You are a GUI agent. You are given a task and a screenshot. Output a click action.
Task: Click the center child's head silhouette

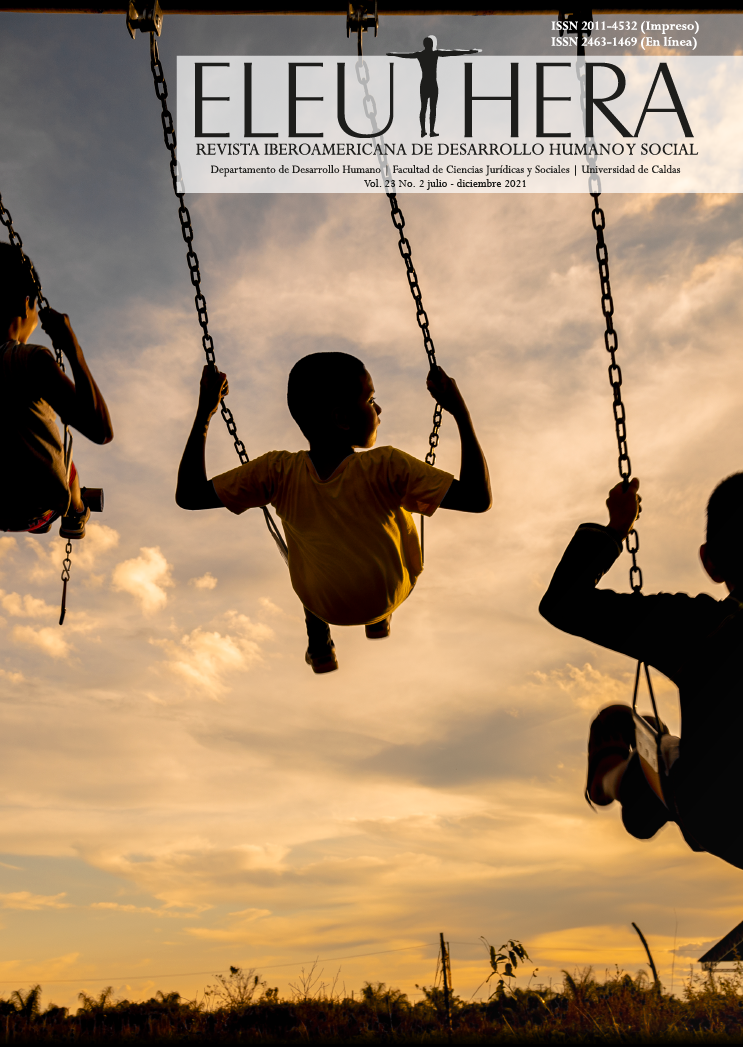330,395
